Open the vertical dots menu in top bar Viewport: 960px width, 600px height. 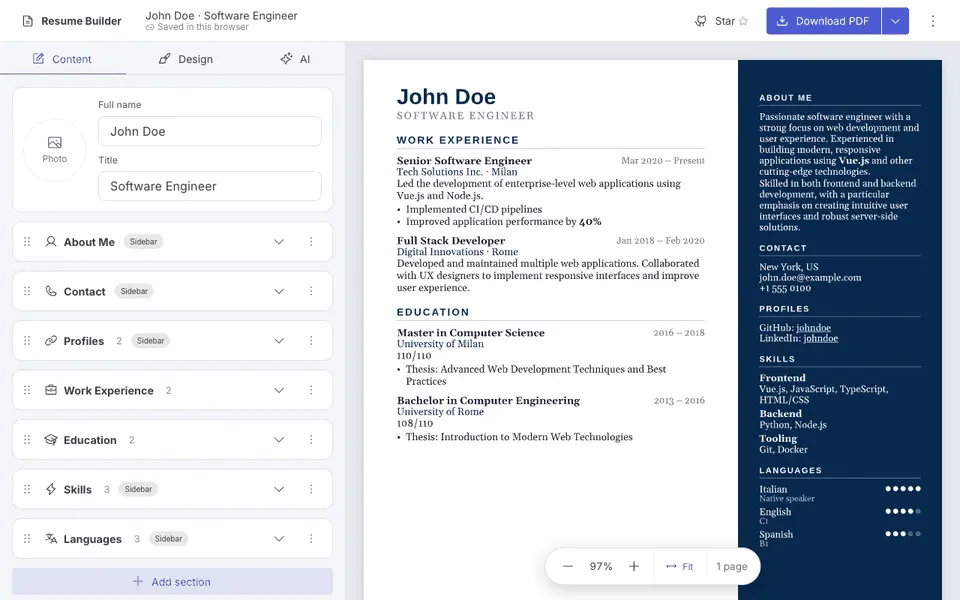[932, 21]
